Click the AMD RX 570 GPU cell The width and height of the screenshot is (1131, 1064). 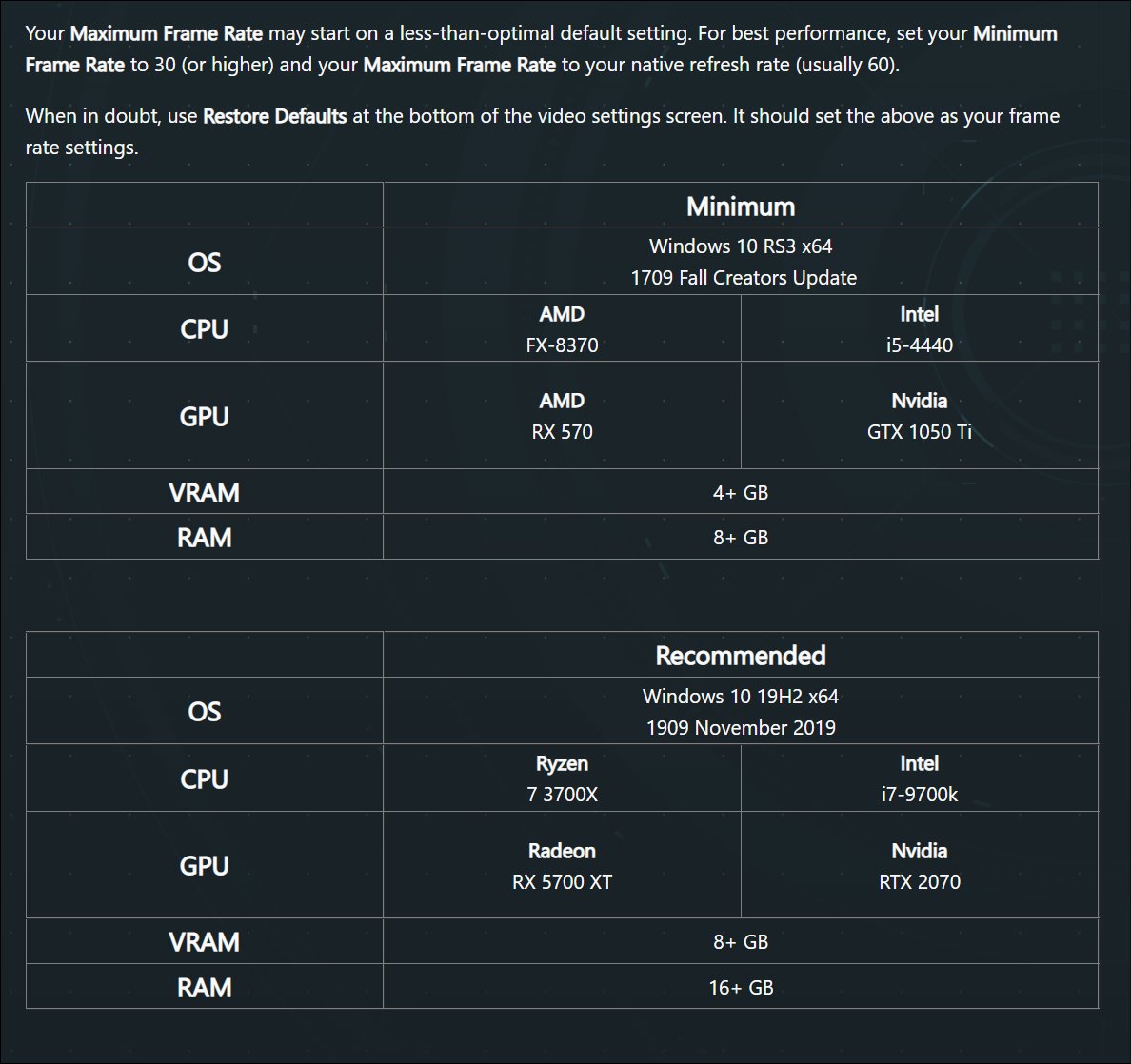point(562,416)
